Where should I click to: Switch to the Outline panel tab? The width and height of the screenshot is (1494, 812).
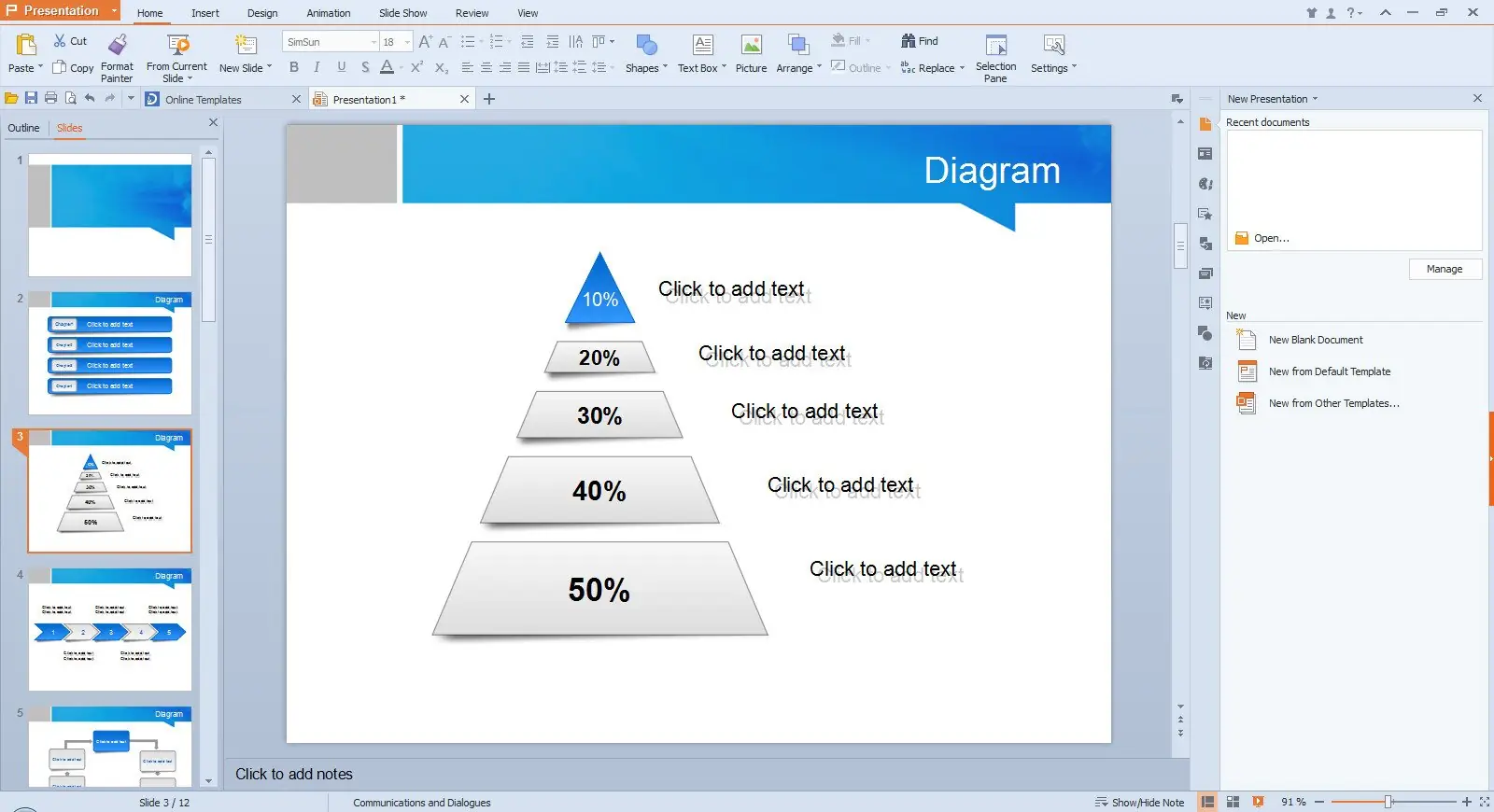pos(24,128)
